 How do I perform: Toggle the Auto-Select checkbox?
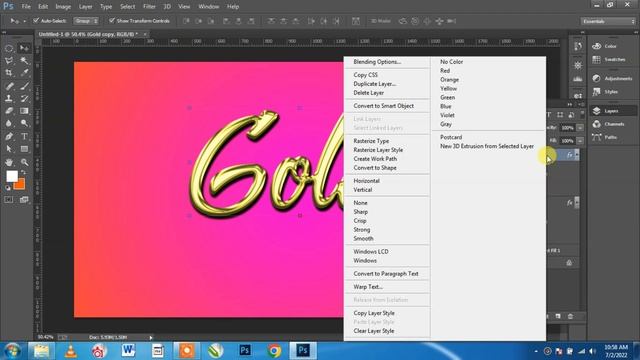pyautogui.click(x=36, y=20)
